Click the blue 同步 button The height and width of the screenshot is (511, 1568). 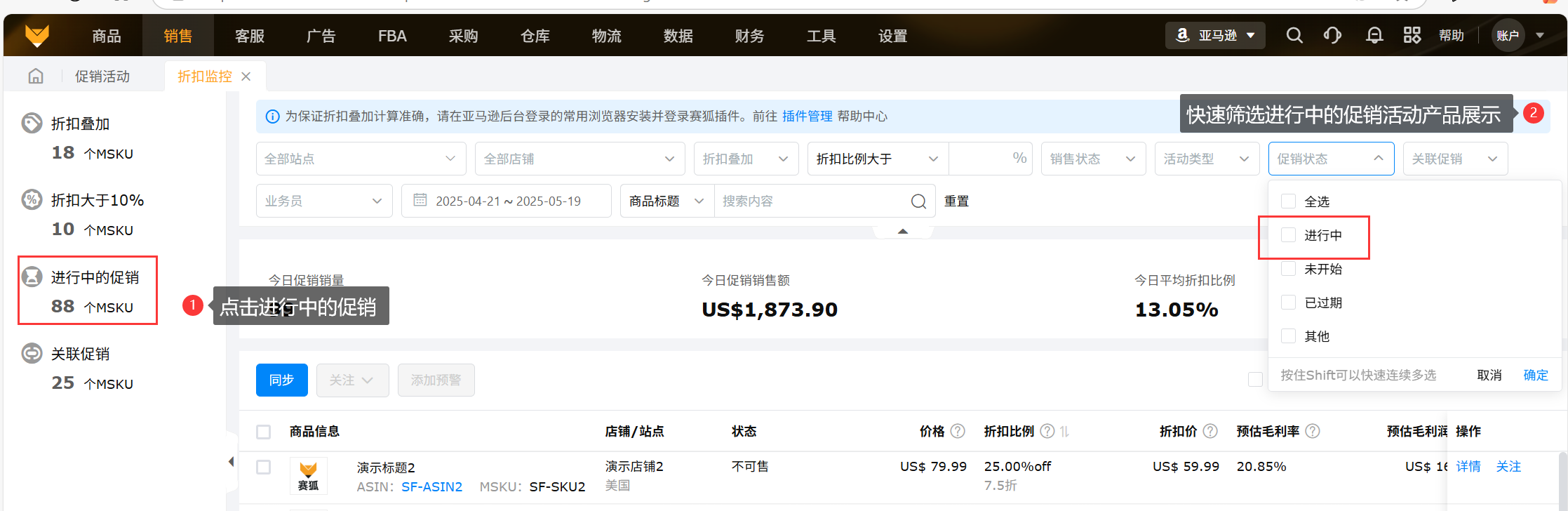[x=281, y=380]
